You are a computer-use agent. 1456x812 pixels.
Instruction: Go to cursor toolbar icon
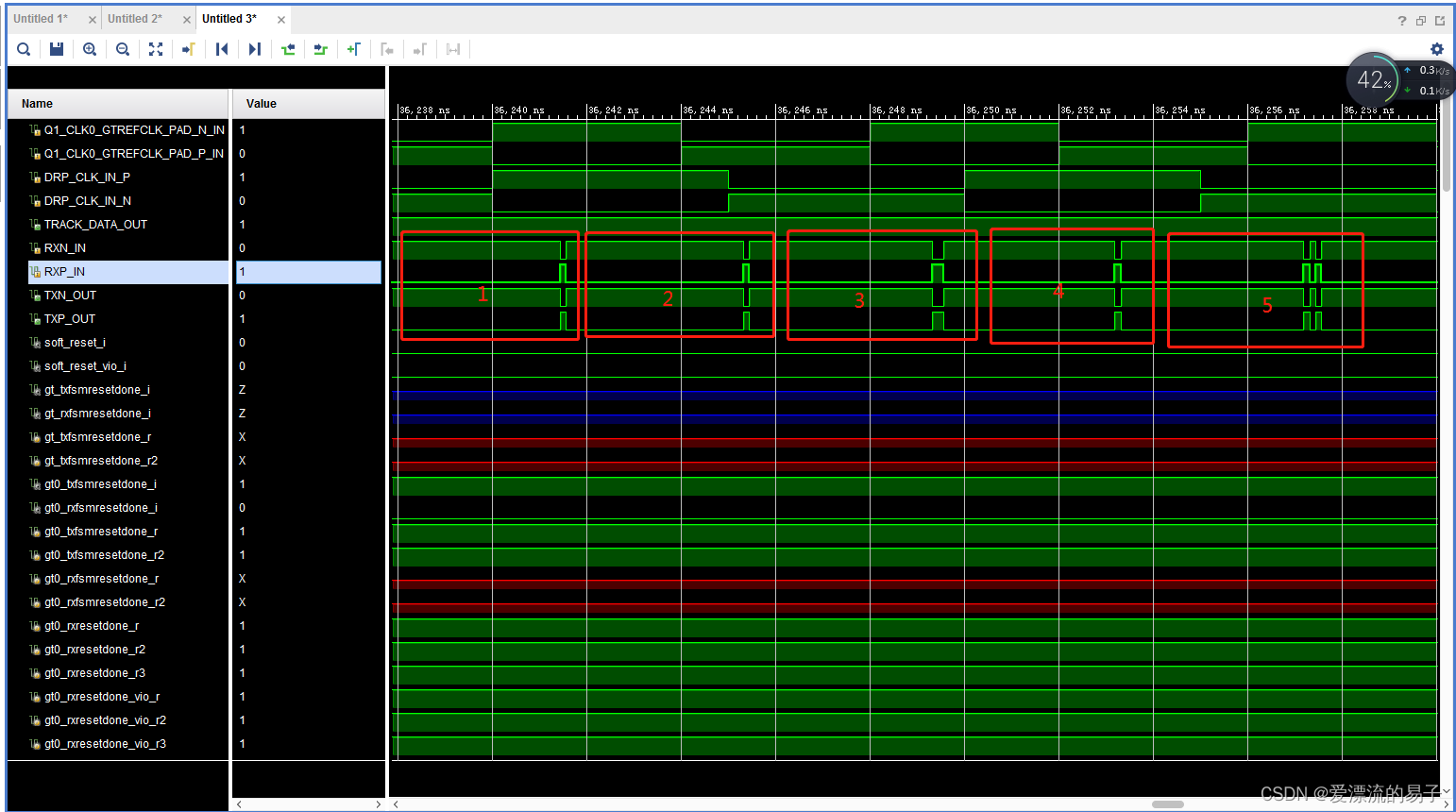coord(188,49)
